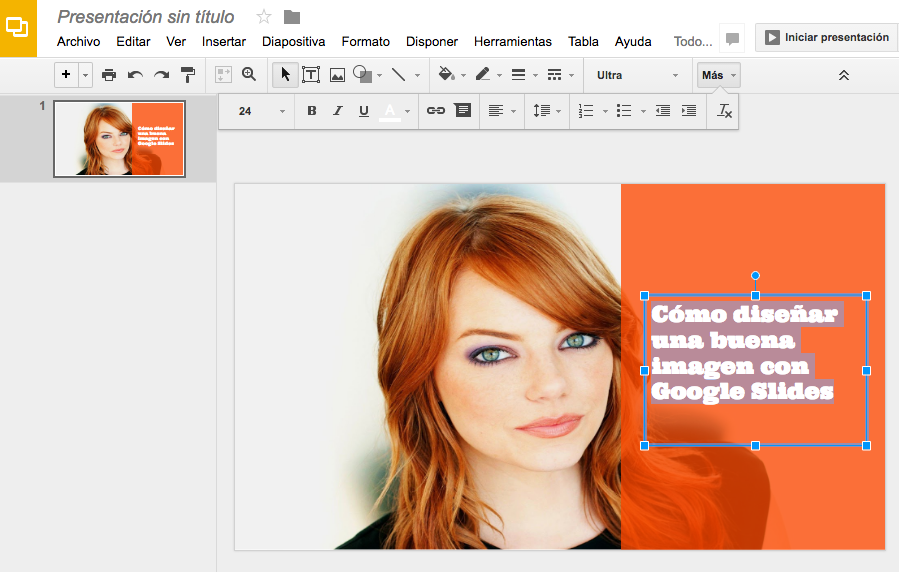This screenshot has width=899, height=572.
Task: Toggle italic formatting
Action: [338, 111]
